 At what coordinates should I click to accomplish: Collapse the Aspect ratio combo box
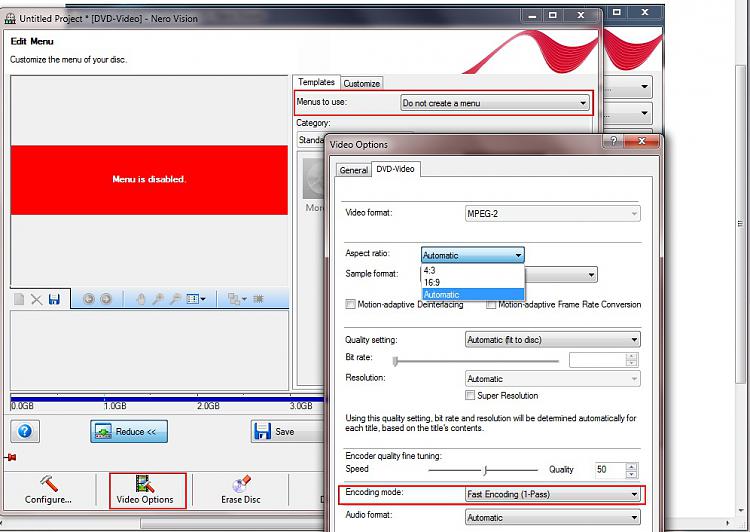click(473, 255)
